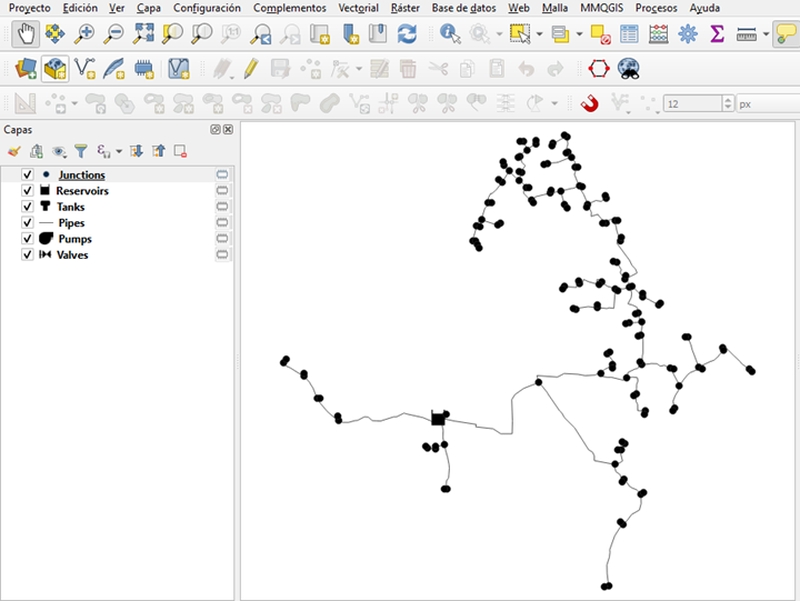Click Add Group icon in Capas panel
Image resolution: width=800 pixels, height=601 pixels.
[36, 151]
